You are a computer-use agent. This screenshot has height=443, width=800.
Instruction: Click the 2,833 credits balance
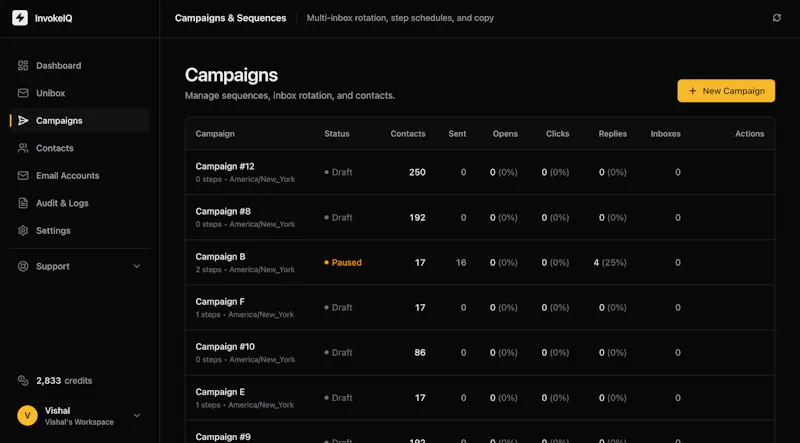[x=64, y=380]
